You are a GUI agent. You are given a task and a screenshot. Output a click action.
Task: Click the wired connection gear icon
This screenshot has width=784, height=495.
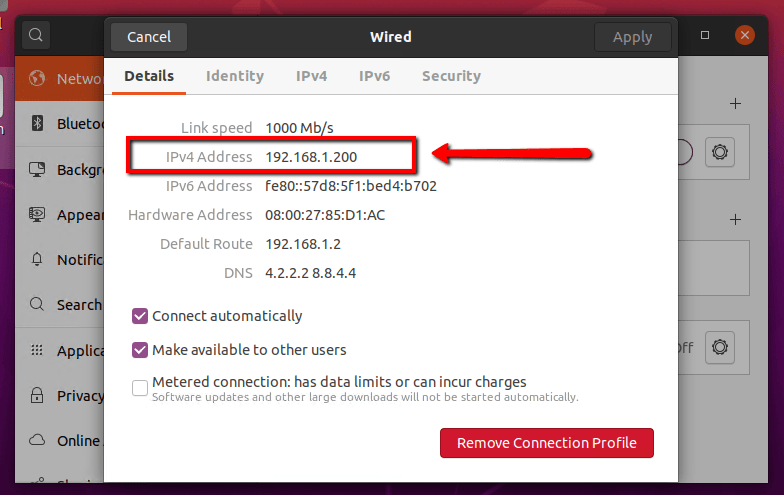(720, 152)
